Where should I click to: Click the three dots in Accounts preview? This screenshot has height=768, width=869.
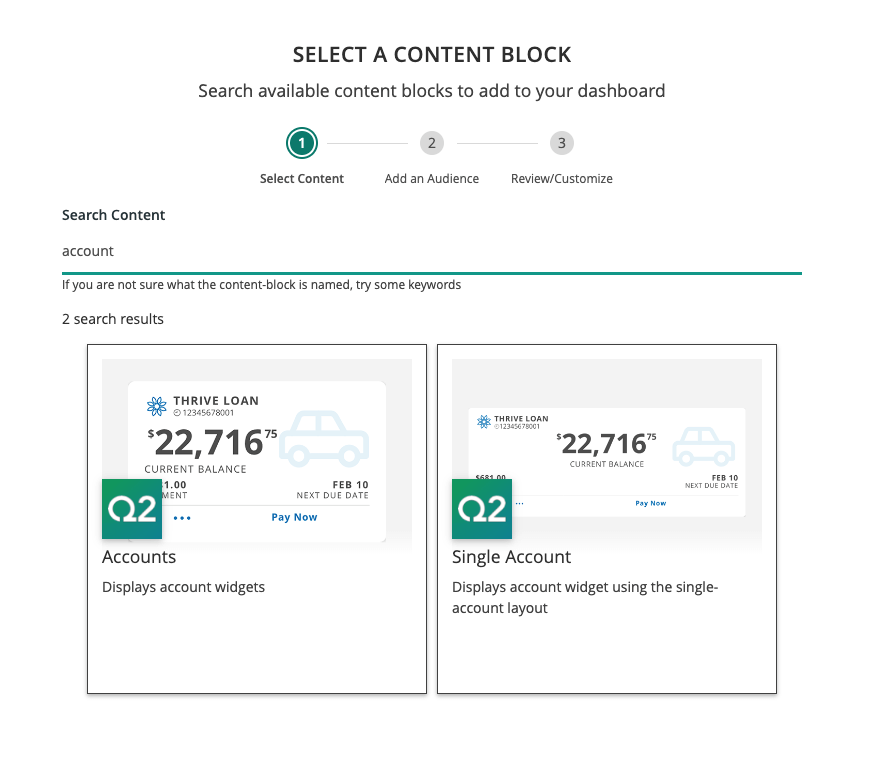182,518
